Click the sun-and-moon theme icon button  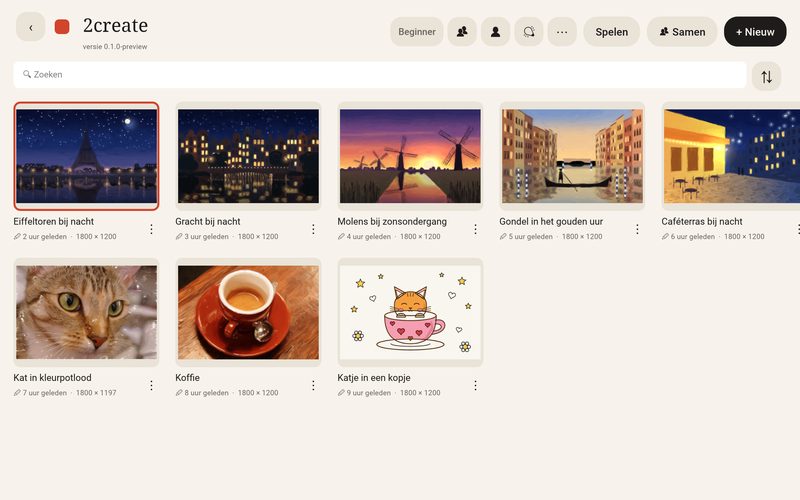tap(529, 32)
